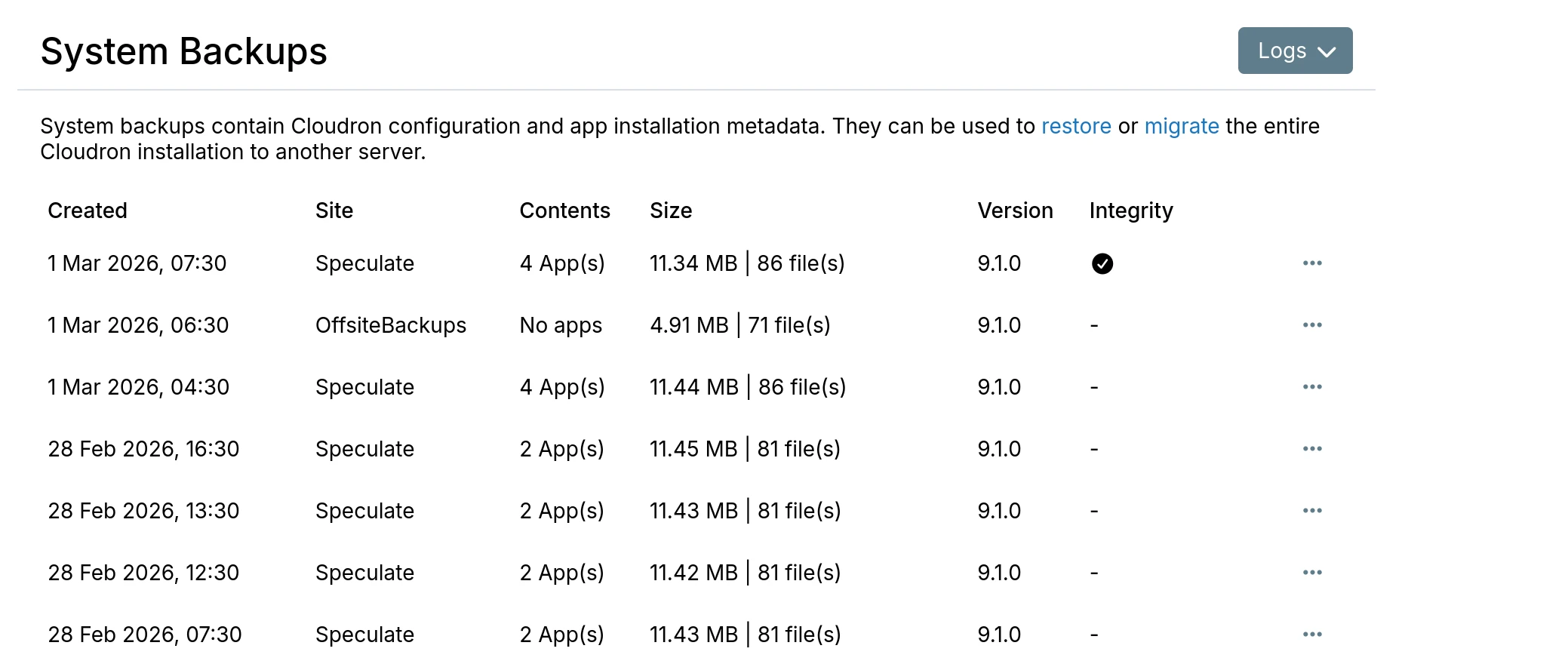The width and height of the screenshot is (1568, 667).
Task: Open actions menu for 28 Feb 12:30 backup
Action: tap(1311, 573)
